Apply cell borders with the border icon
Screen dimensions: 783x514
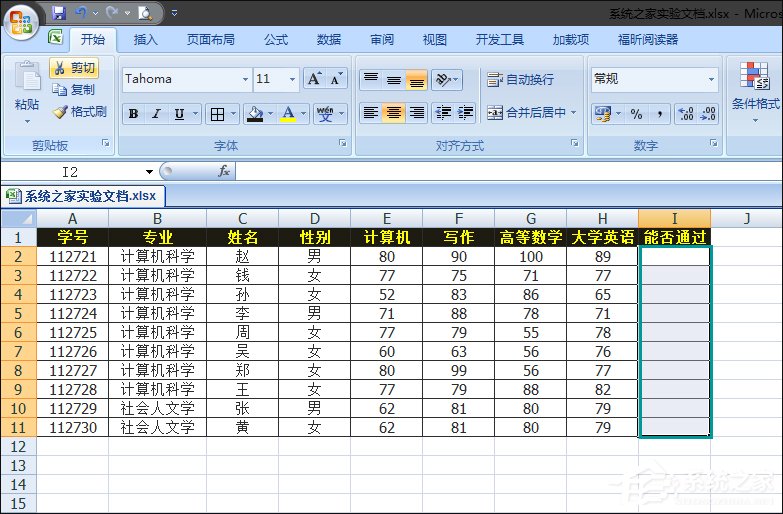pos(218,114)
